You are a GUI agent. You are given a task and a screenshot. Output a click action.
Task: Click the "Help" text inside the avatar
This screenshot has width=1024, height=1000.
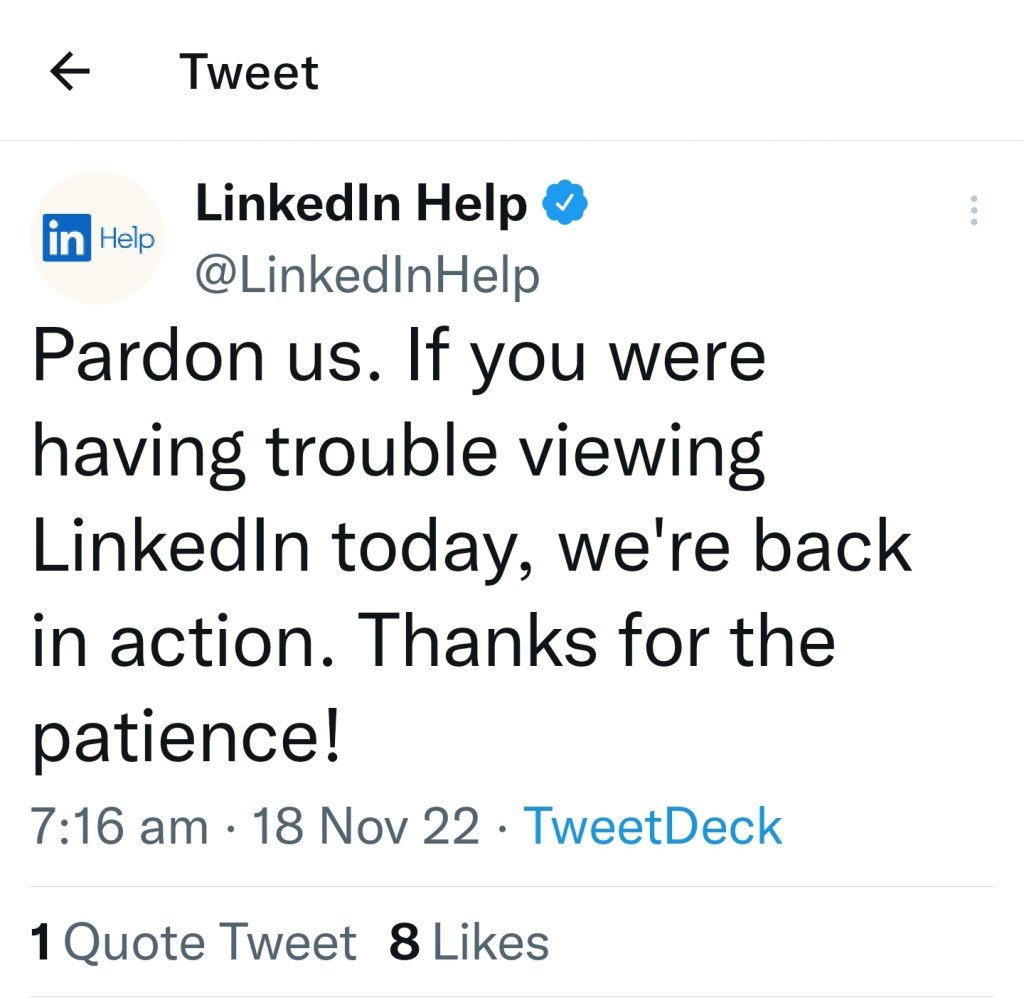click(127, 239)
